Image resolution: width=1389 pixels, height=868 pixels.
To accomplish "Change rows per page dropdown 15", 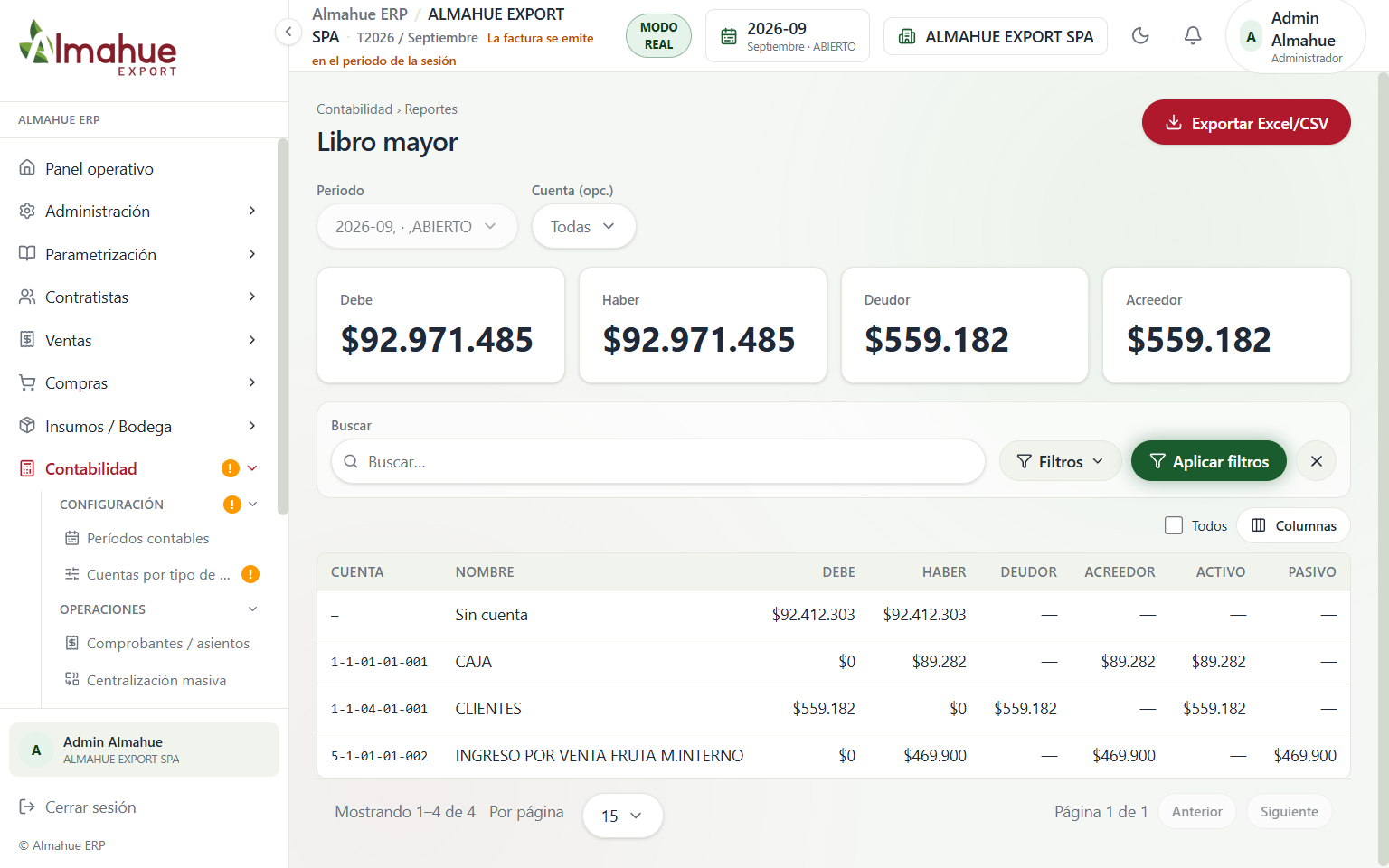I will 622,816.
